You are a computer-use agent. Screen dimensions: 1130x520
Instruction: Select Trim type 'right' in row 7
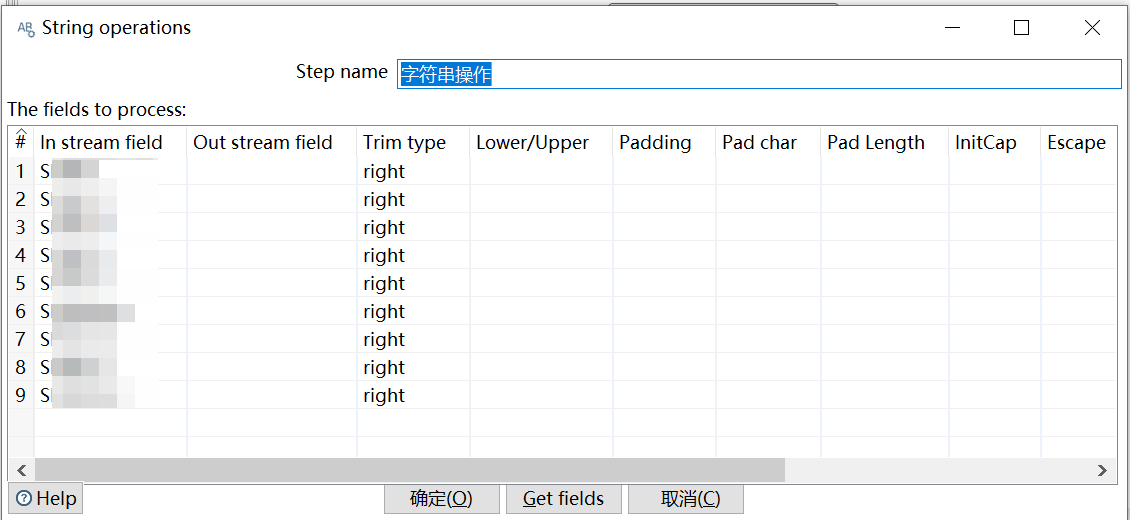click(x=413, y=340)
